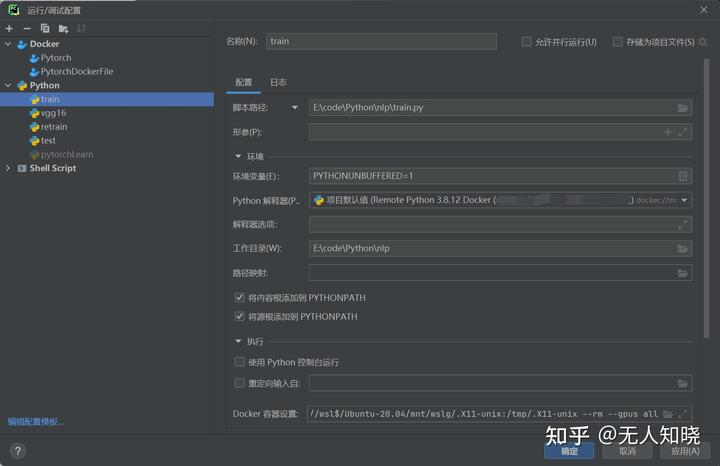Browse for script path folder icon
This screenshot has height=466, width=720.
point(682,108)
